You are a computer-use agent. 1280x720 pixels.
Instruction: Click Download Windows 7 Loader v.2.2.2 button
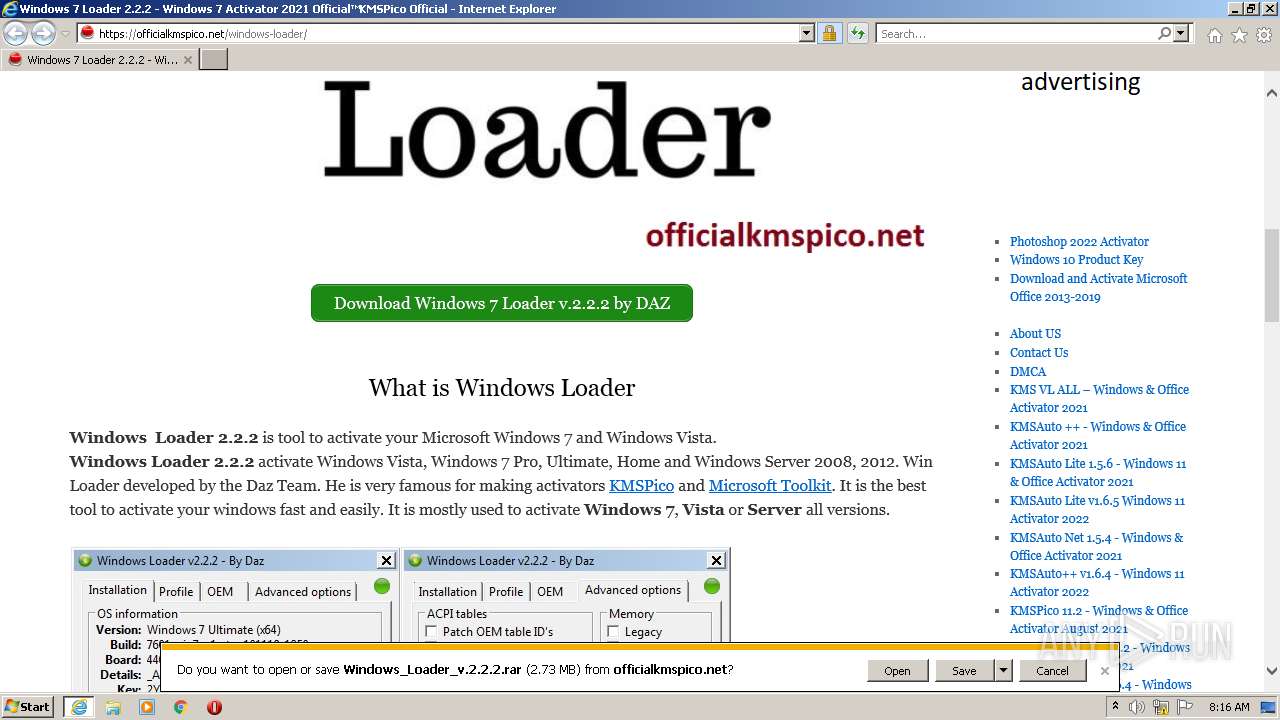[502, 303]
